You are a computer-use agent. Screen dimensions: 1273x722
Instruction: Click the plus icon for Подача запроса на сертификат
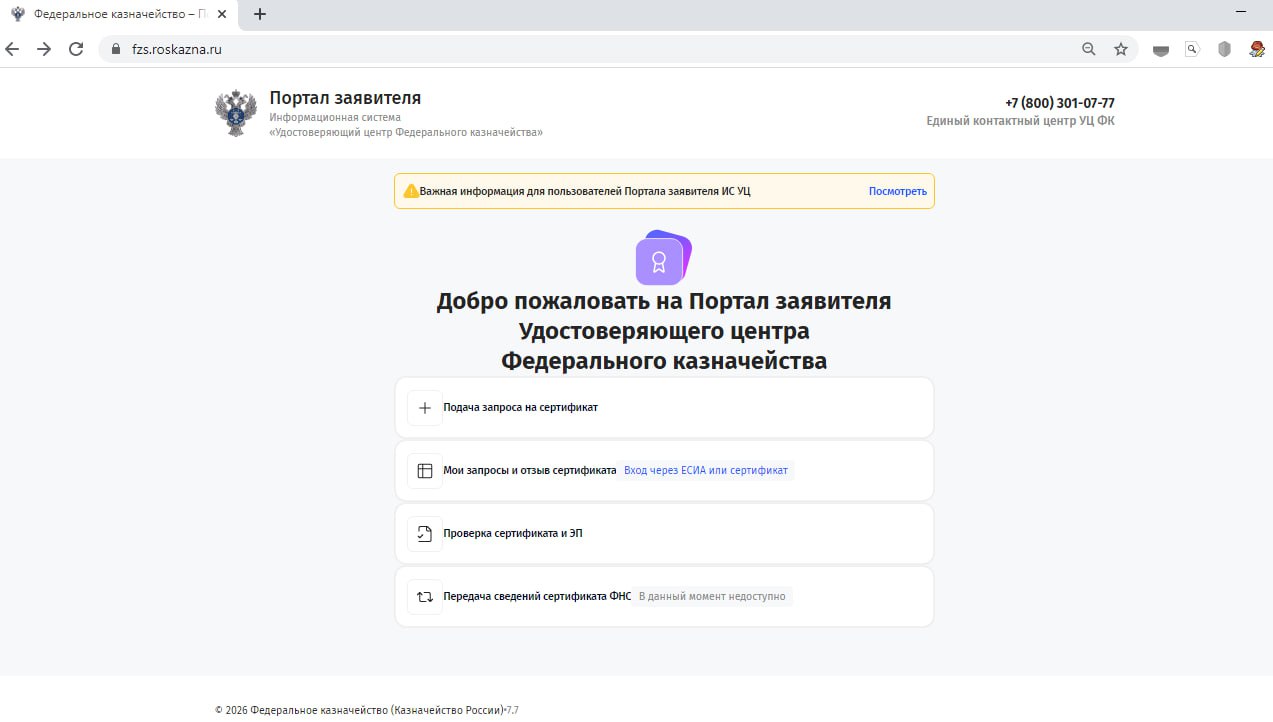coord(425,408)
